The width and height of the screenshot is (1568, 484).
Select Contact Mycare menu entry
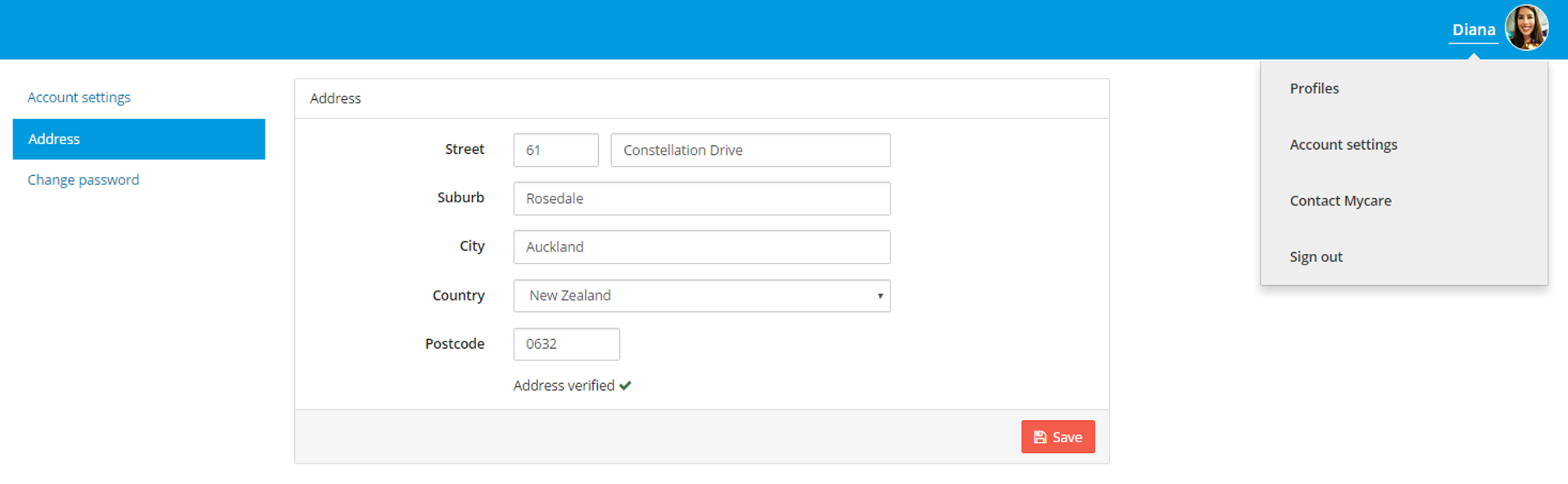pyautogui.click(x=1340, y=201)
